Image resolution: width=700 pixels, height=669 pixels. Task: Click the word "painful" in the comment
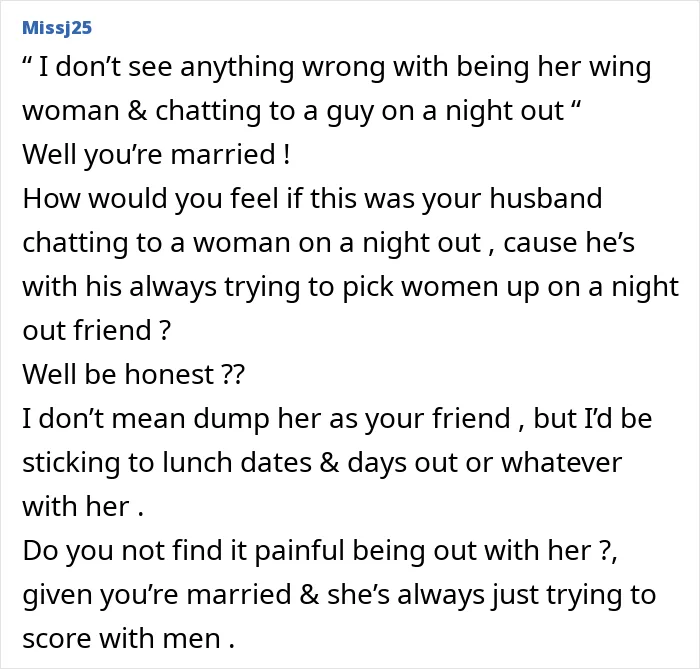(299, 551)
